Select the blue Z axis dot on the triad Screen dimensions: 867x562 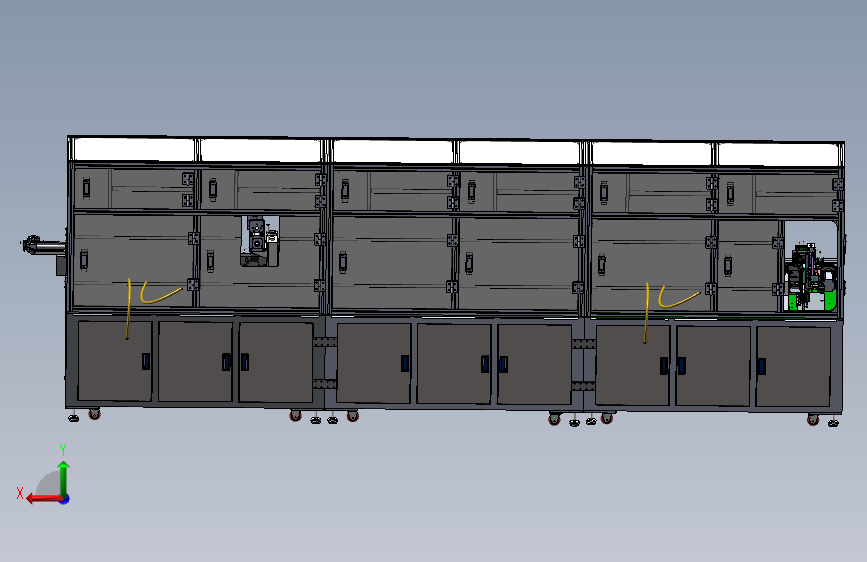[65, 499]
